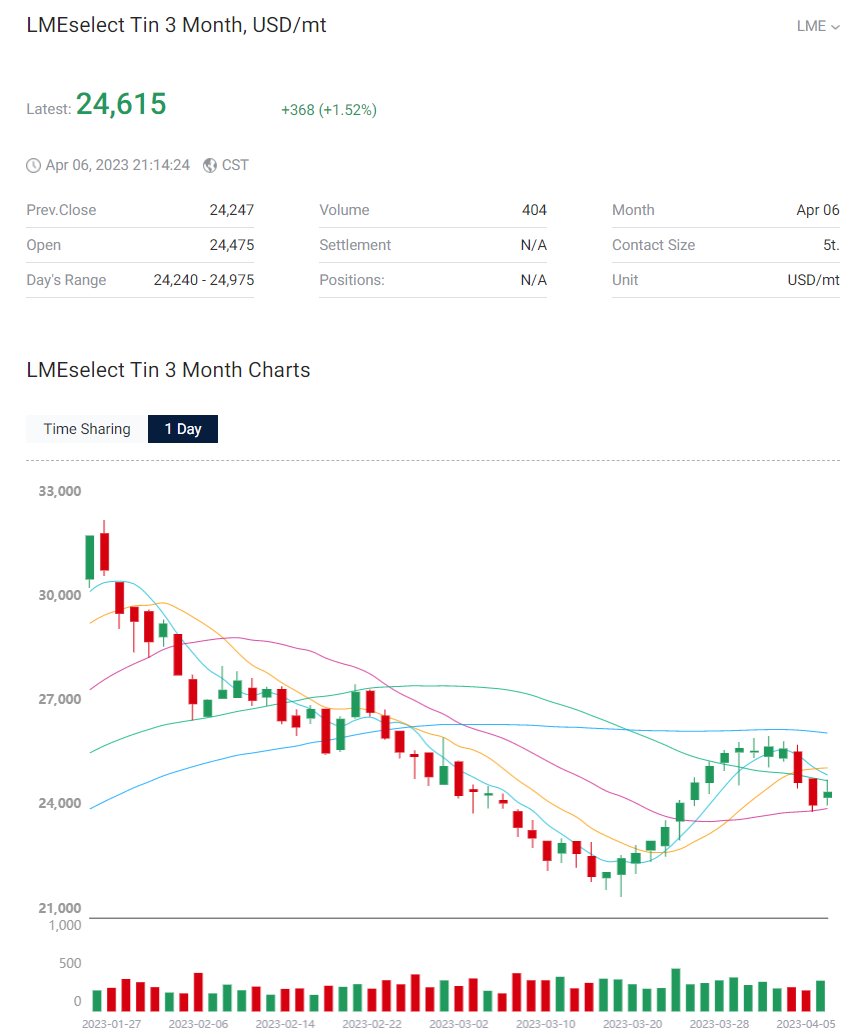Click the 27,000 price axis label
Image resolution: width=863 pixels, height=1036 pixels.
coord(59,699)
